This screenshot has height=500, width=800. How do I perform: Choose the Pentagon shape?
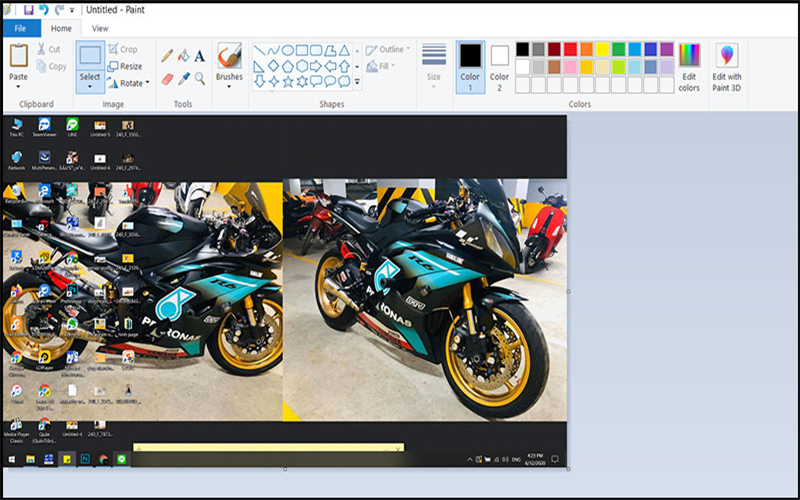pyautogui.click(x=288, y=66)
